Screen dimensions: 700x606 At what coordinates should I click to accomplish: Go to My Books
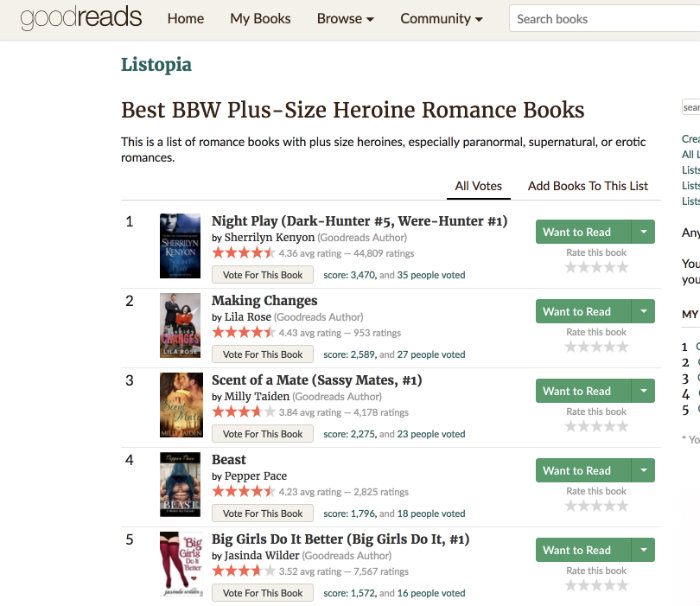coord(260,19)
